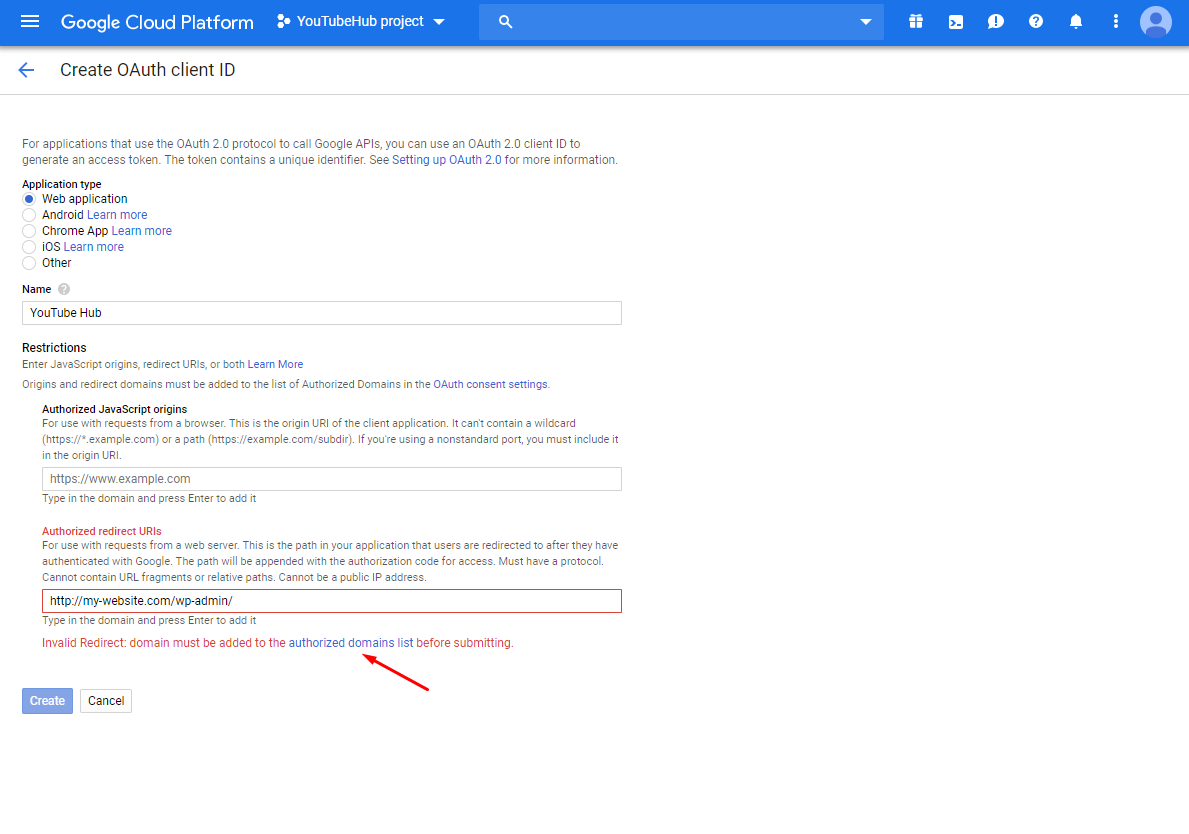Open the account profile avatar
The image size is (1189, 834).
click(1155, 20)
